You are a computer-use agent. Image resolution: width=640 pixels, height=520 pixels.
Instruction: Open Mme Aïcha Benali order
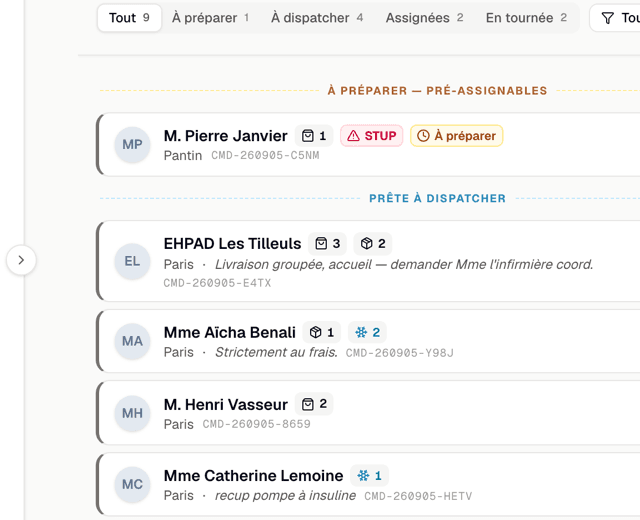(368, 341)
